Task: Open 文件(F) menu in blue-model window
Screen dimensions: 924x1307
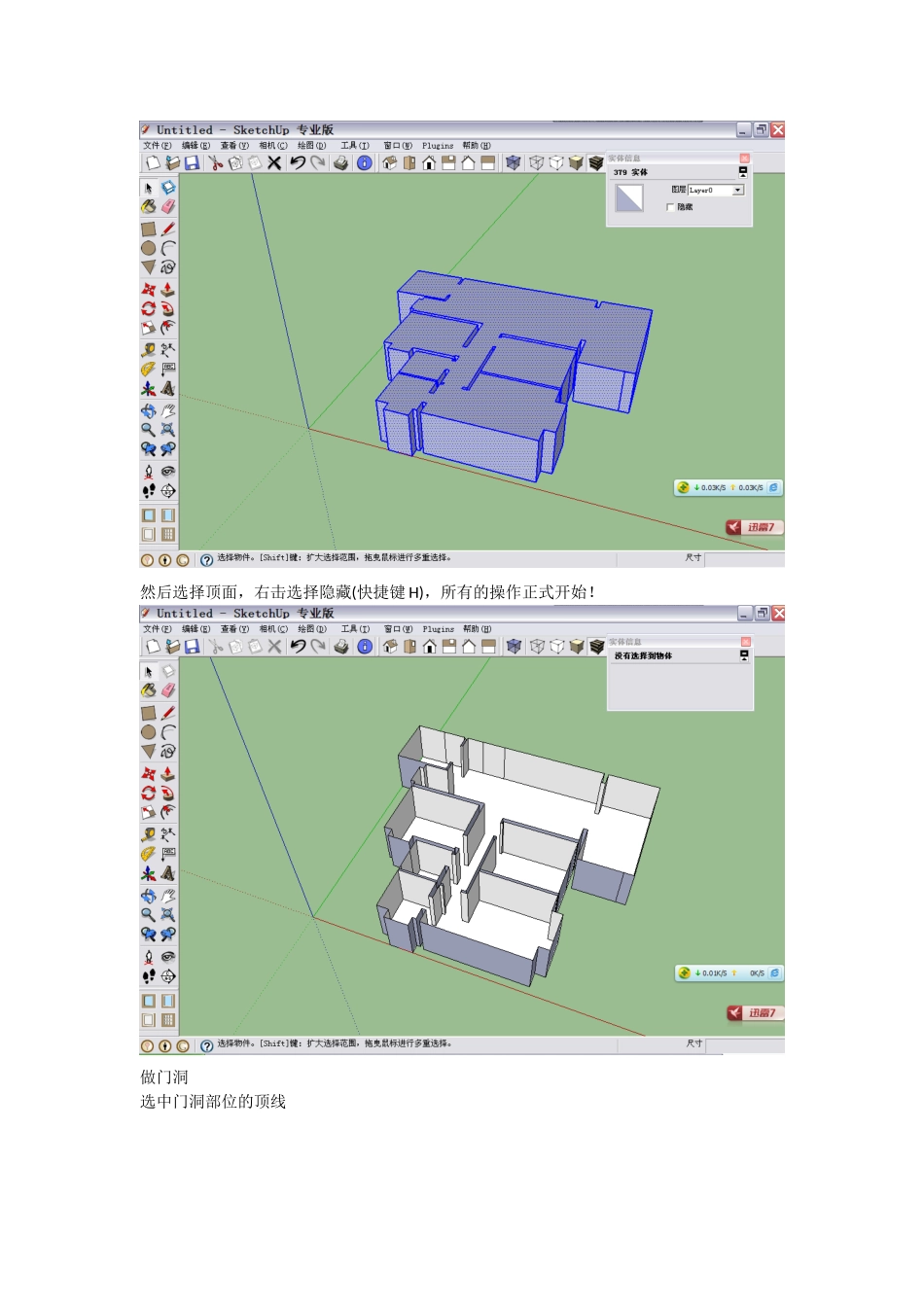Action: coord(157,146)
